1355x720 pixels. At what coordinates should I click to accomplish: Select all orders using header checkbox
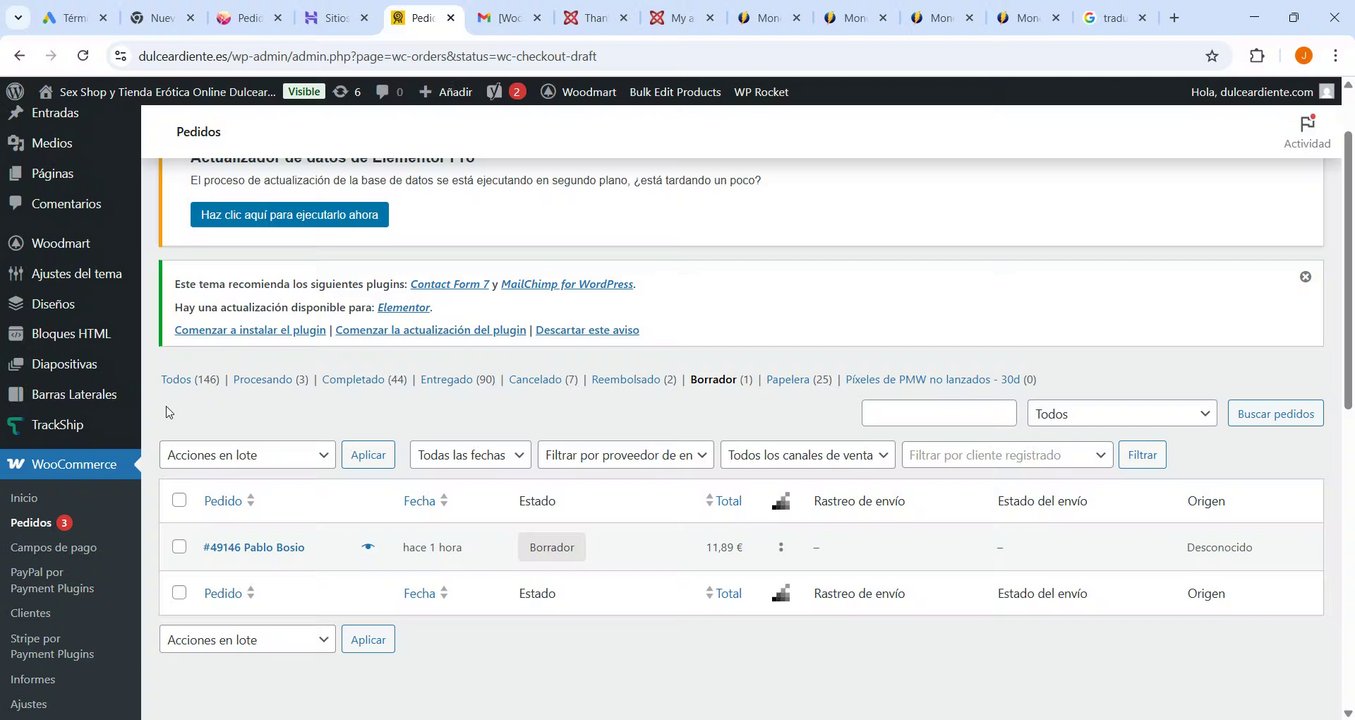coord(179,500)
